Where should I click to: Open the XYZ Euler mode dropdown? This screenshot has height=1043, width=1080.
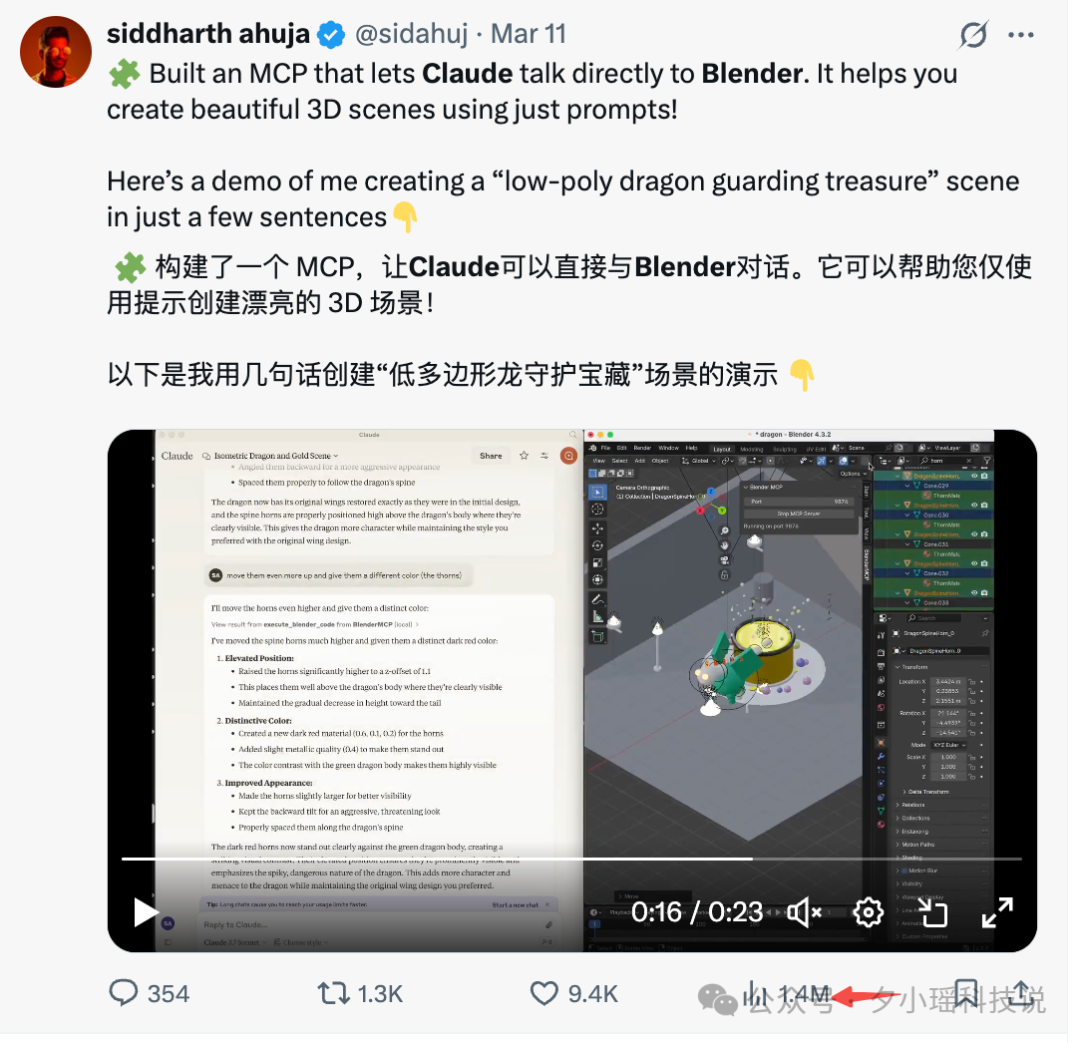tap(950, 745)
